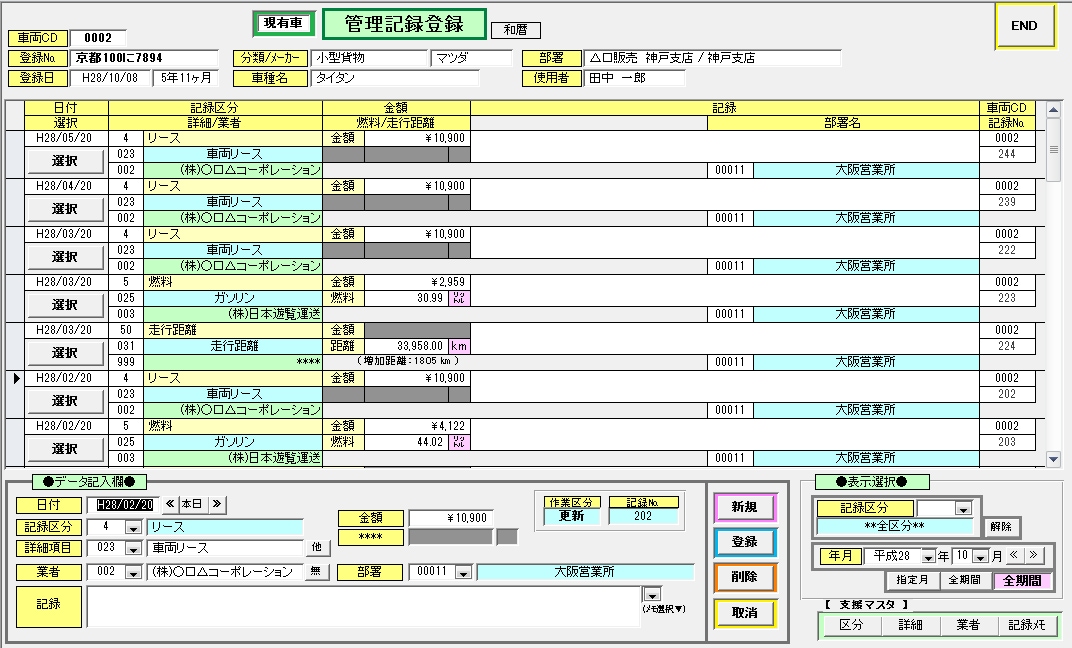Click mileage value 33,958.00
Screen dimensions: 1072x648
(407, 346)
